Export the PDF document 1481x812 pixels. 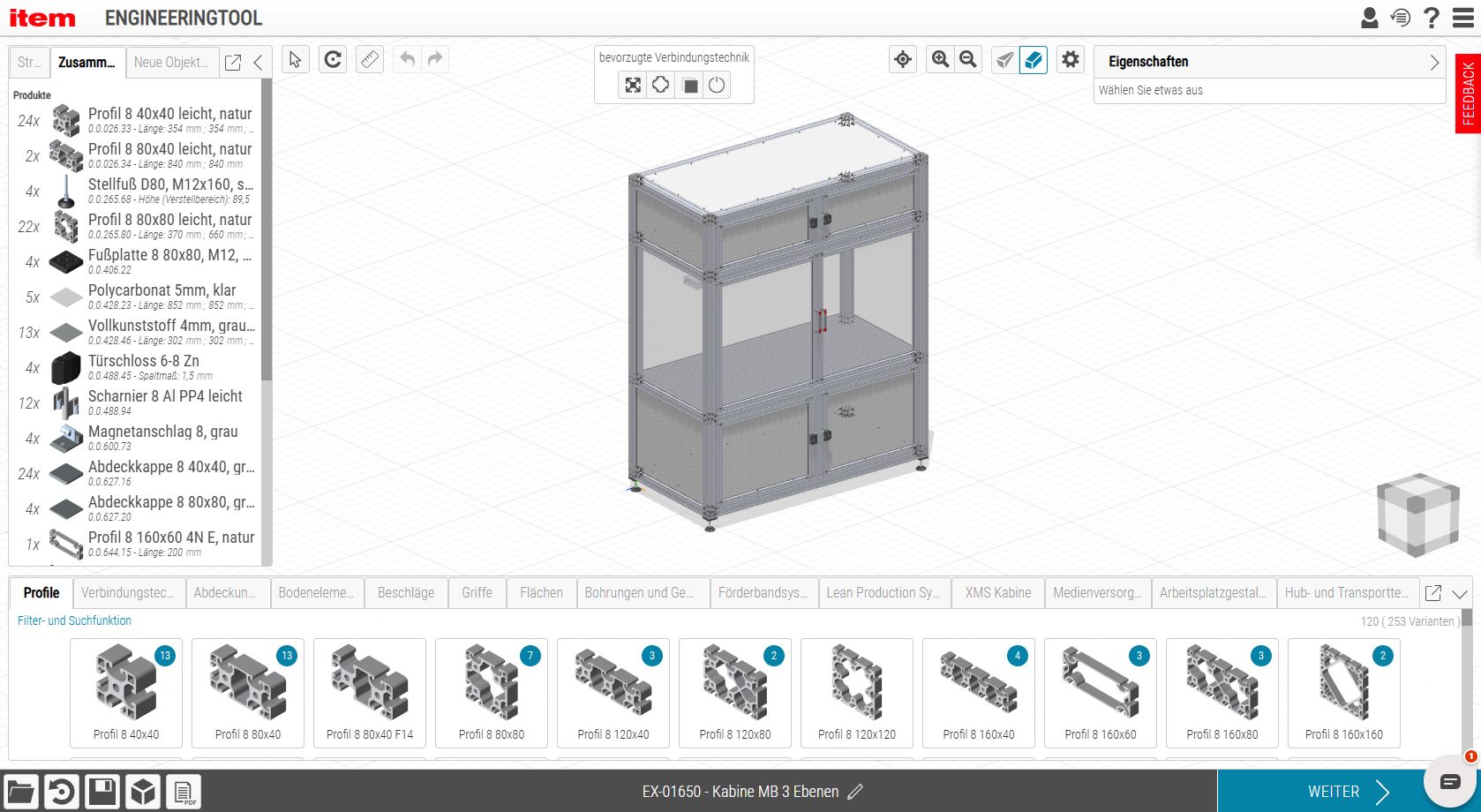[184, 792]
